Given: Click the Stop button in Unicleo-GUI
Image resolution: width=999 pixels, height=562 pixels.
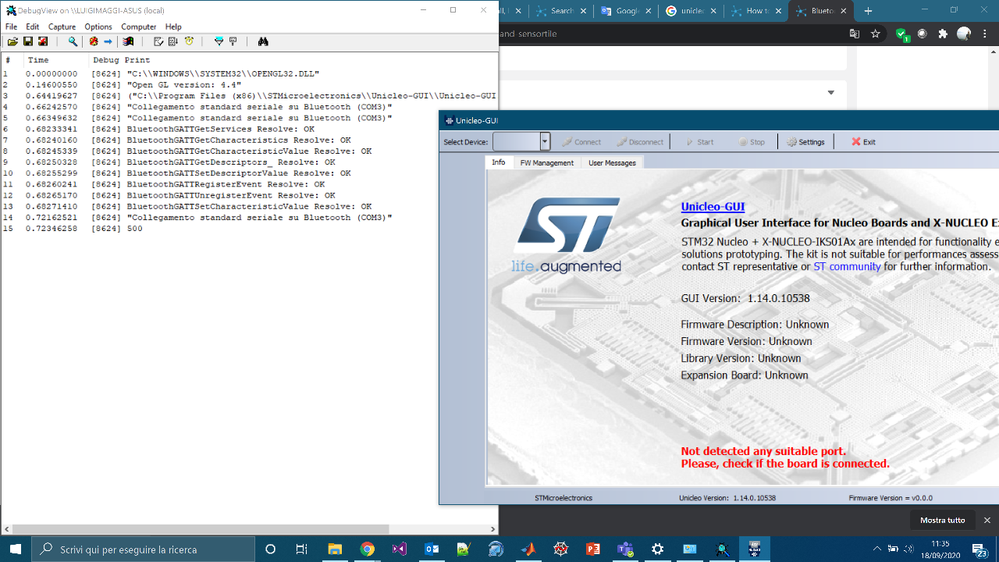Looking at the screenshot, I should coord(752,142).
